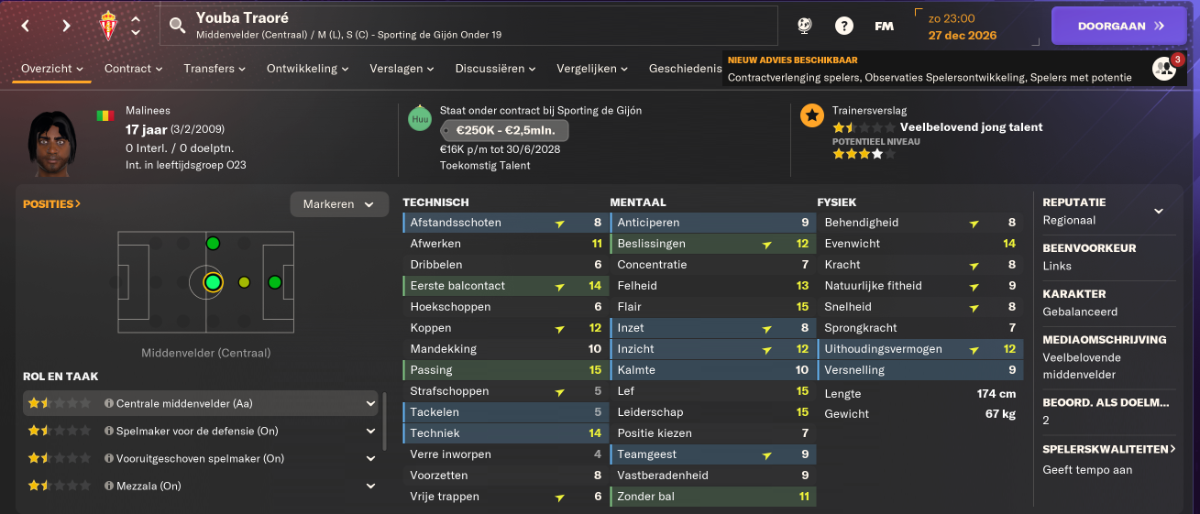Click the role list scrollbar
Screen dimensions: 1200x514
385,420
